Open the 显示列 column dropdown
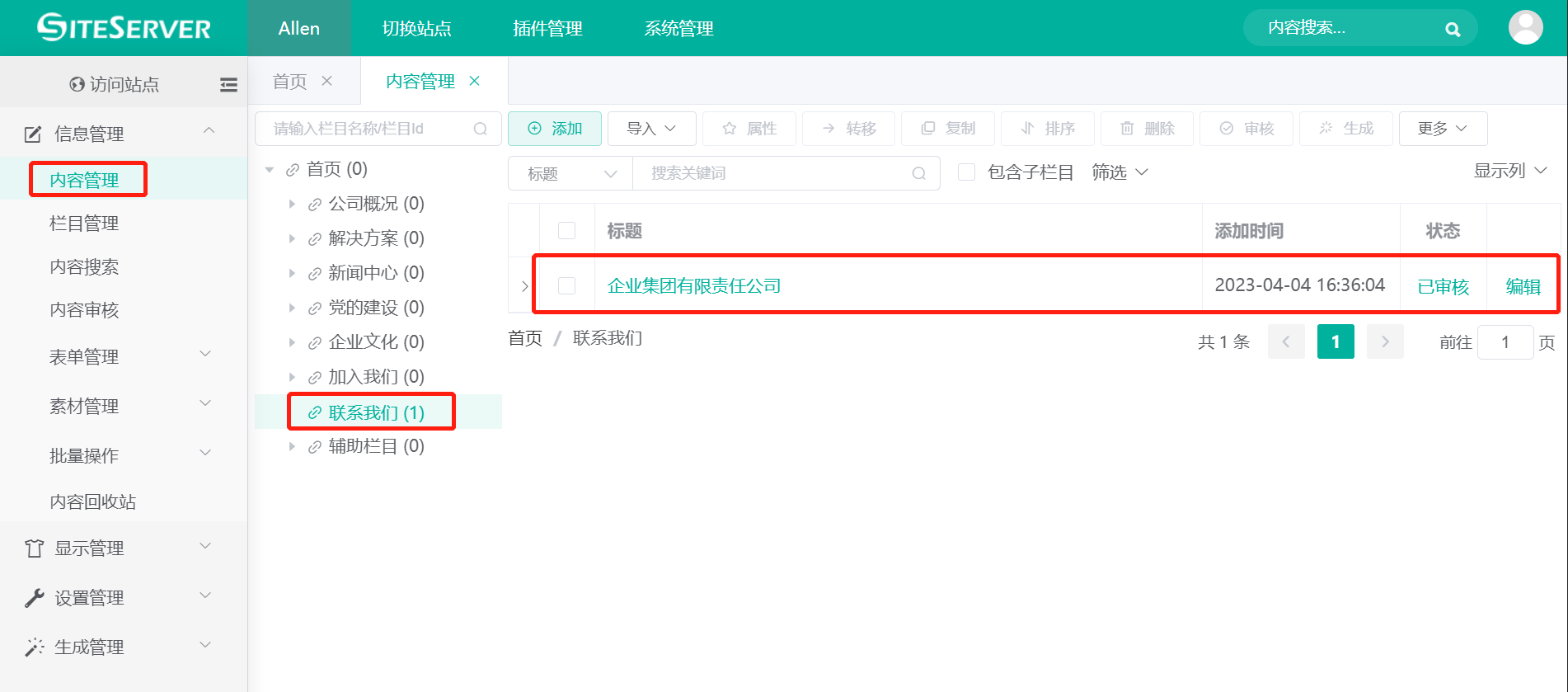 pyautogui.click(x=1510, y=171)
